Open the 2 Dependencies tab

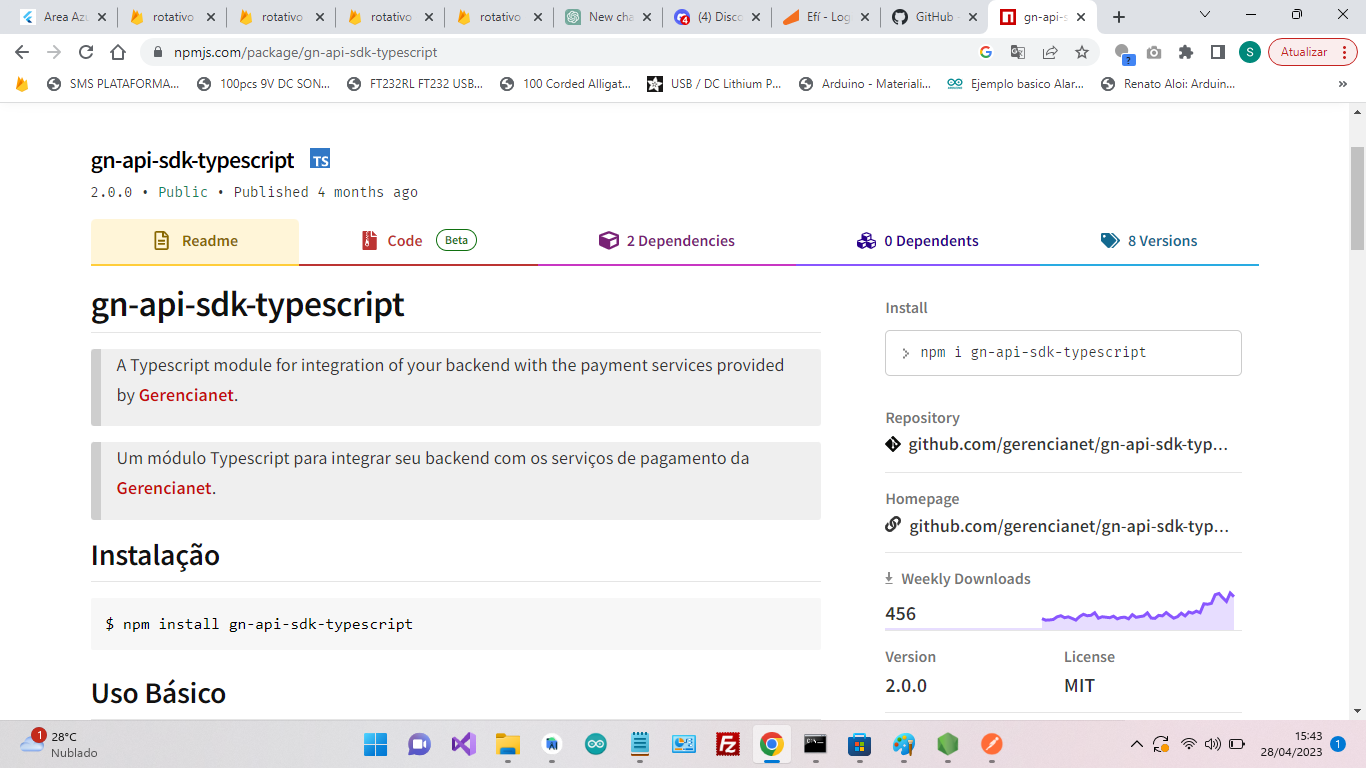pyautogui.click(x=666, y=241)
